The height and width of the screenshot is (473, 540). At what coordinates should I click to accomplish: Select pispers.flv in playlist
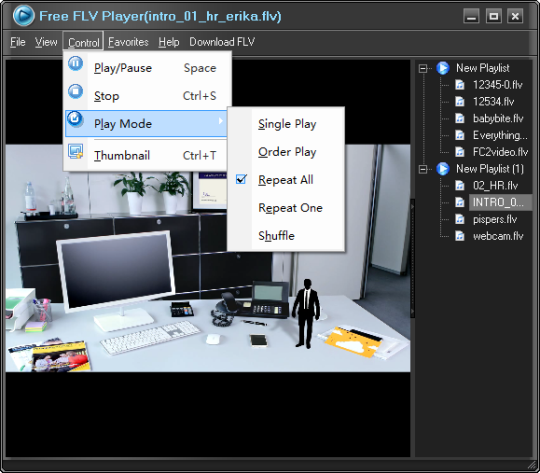495,219
